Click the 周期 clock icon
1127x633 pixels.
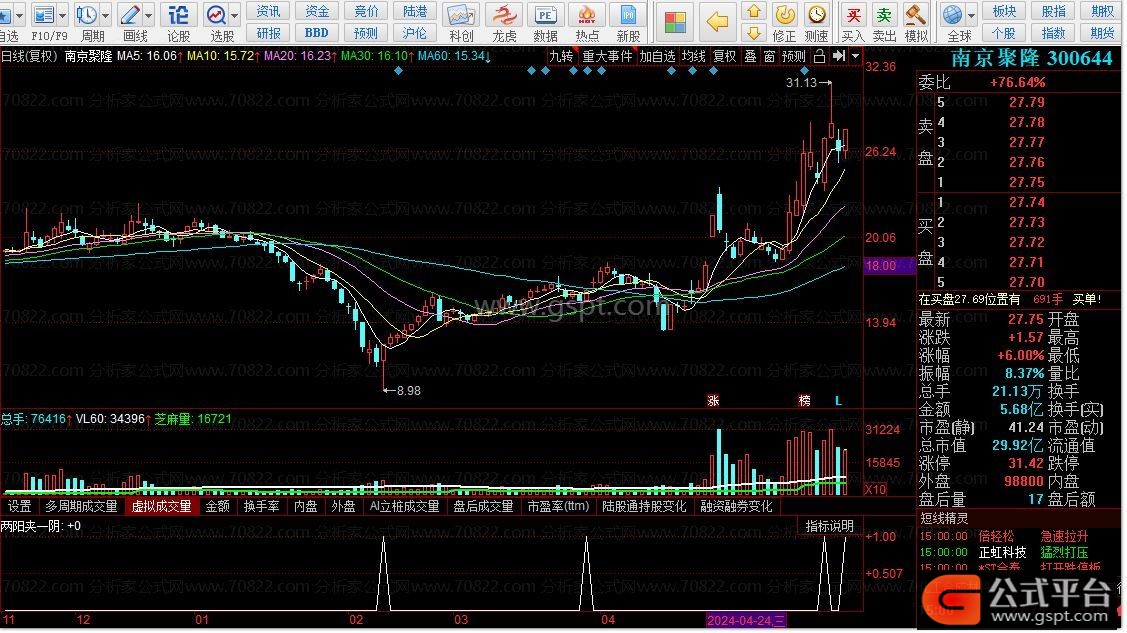pyautogui.click(x=87, y=14)
